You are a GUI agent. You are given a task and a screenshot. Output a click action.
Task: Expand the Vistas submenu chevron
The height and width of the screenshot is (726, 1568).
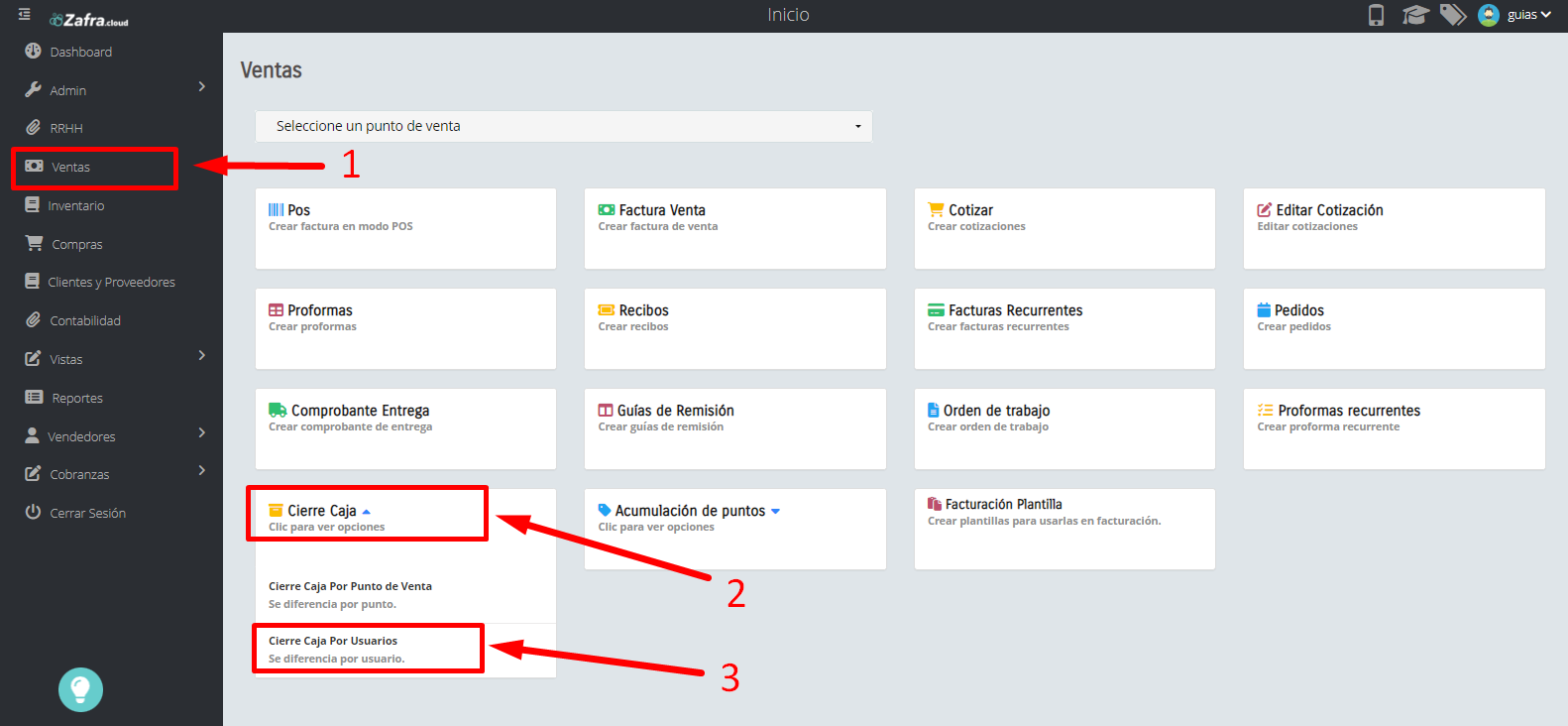pyautogui.click(x=202, y=355)
